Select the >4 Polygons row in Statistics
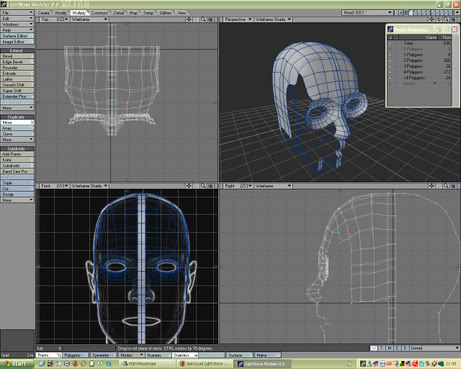The image size is (461, 369). (x=420, y=78)
